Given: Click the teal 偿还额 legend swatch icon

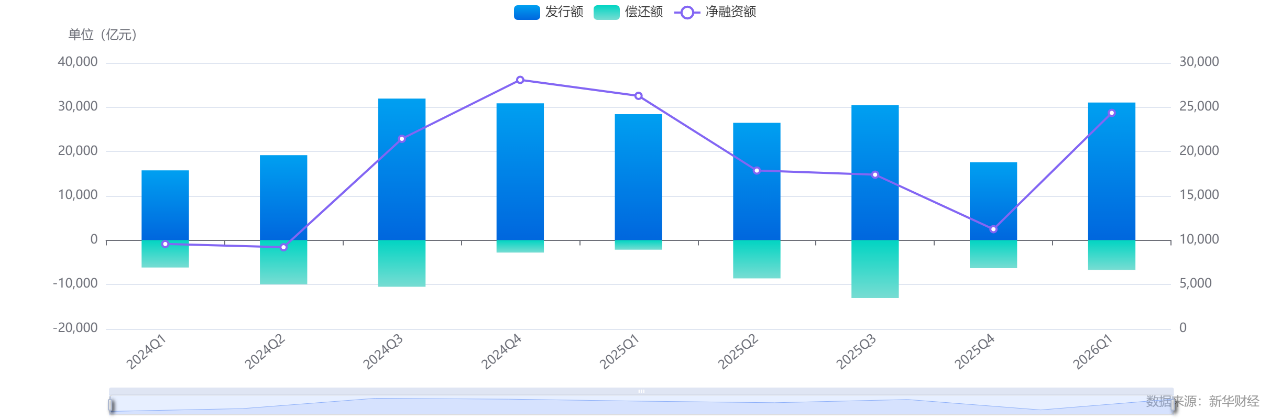Looking at the screenshot, I should [607, 12].
